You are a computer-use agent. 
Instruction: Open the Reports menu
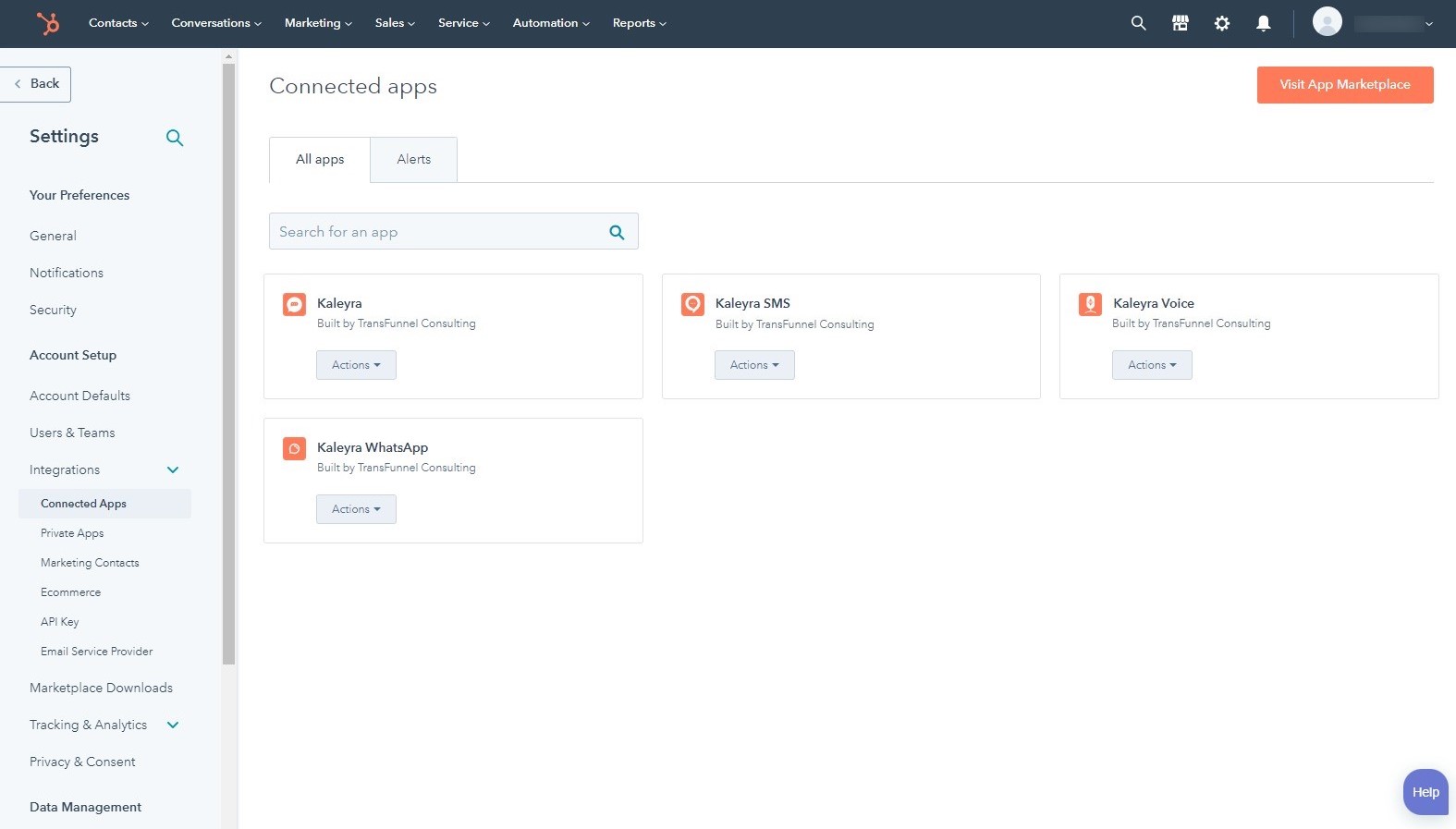(x=639, y=23)
